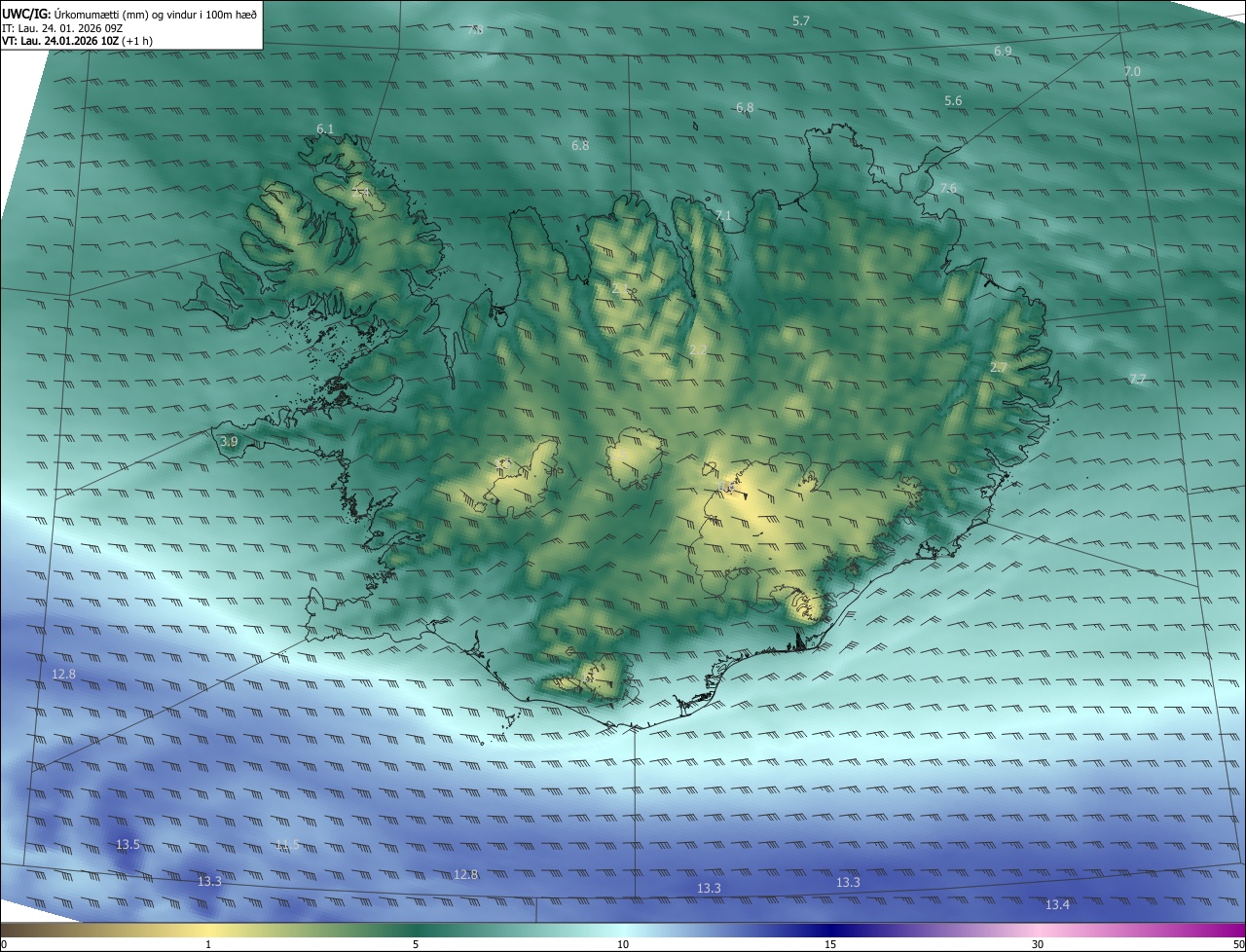Click the 3.9 value label
The width and height of the screenshot is (1246, 952).
[x=229, y=442]
